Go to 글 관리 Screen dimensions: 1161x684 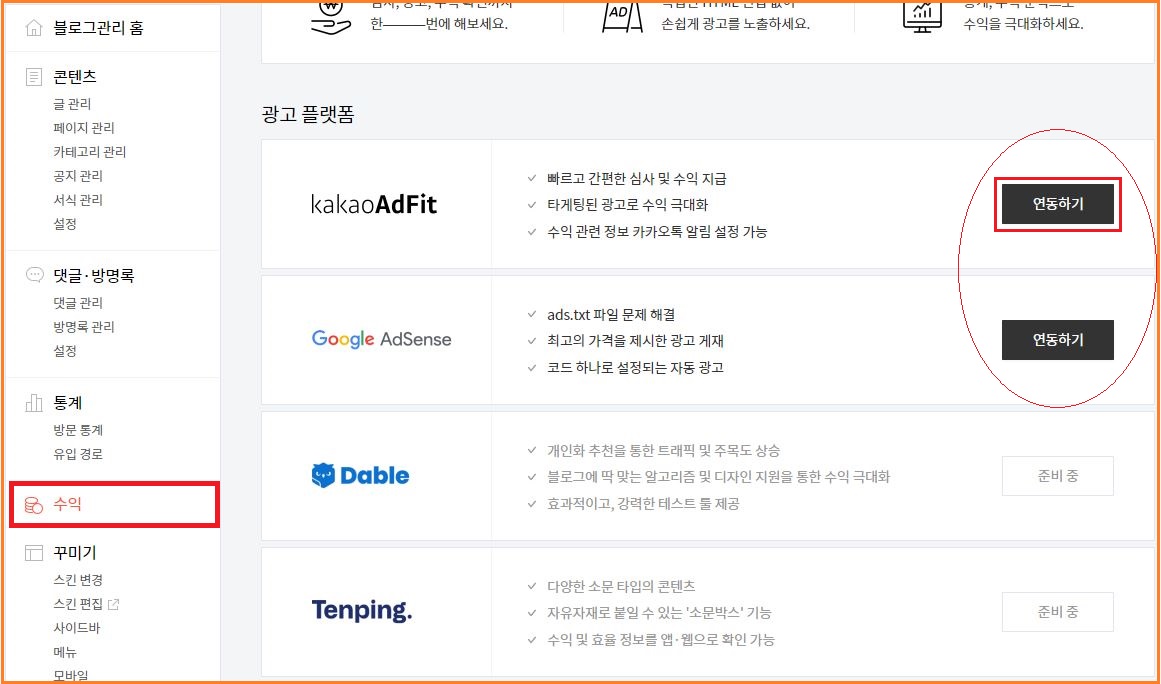click(73, 104)
